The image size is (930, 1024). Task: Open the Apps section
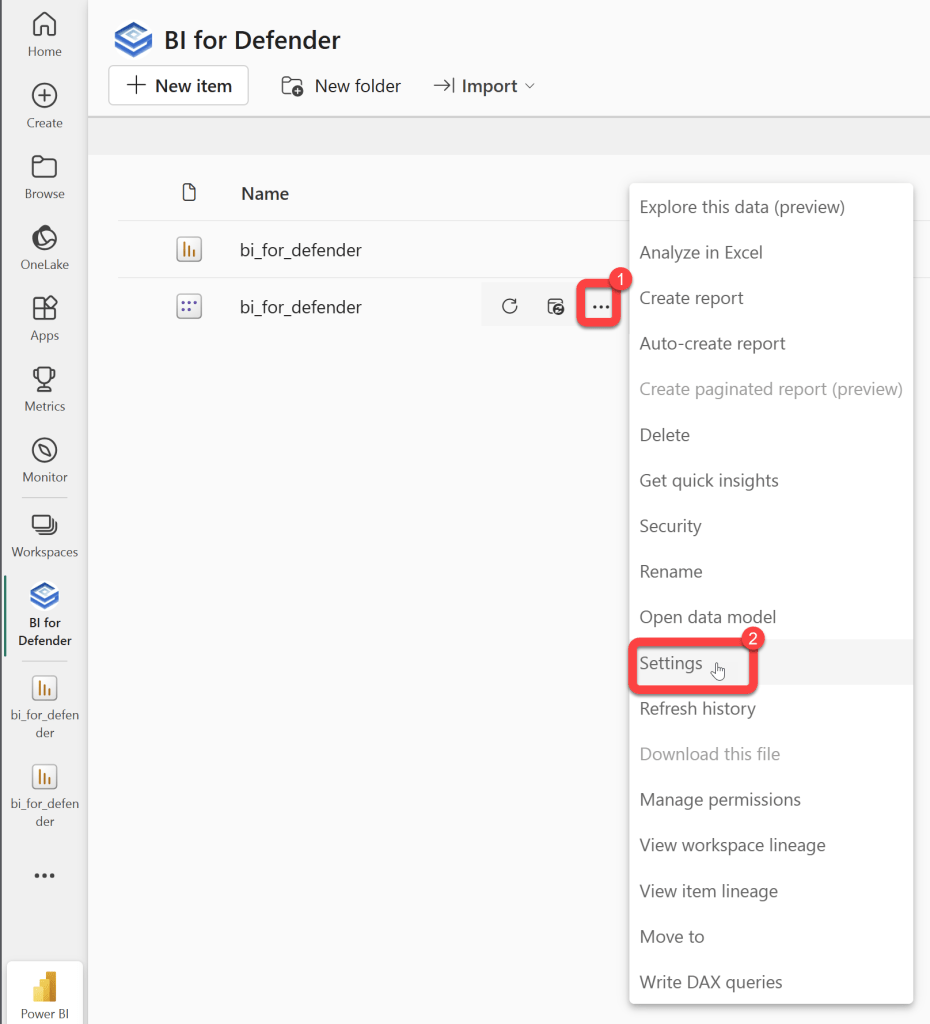pos(44,319)
